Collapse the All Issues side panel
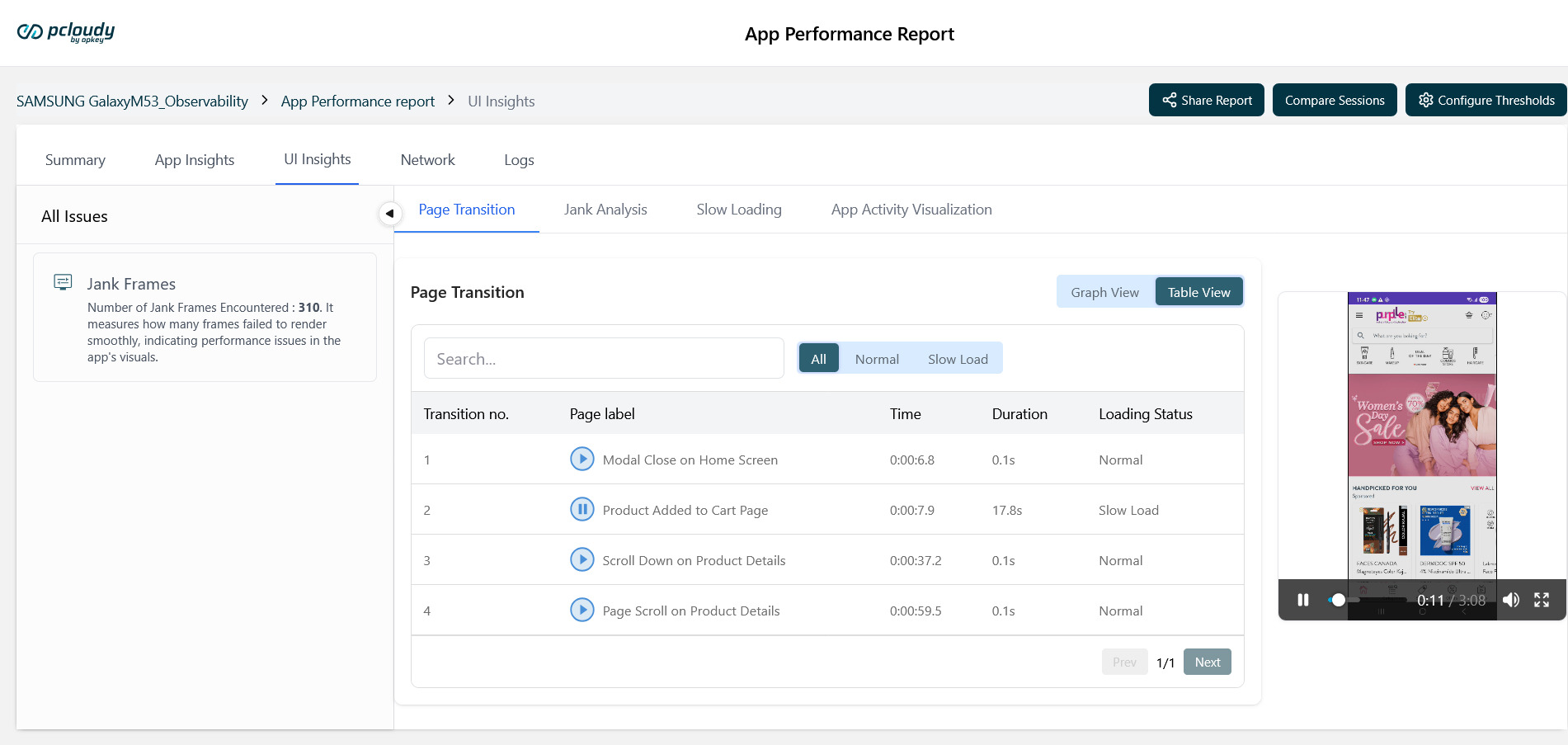This screenshot has height=745, width=1568. (x=389, y=214)
